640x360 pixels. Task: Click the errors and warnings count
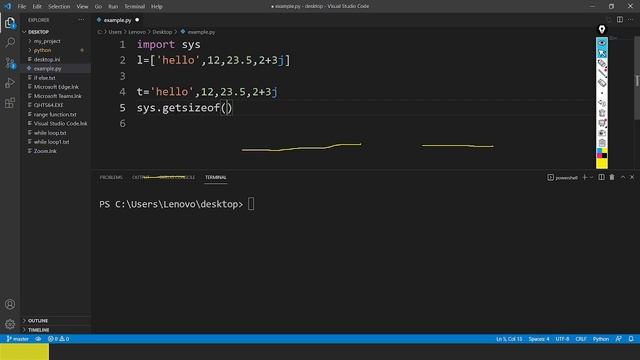(58, 339)
